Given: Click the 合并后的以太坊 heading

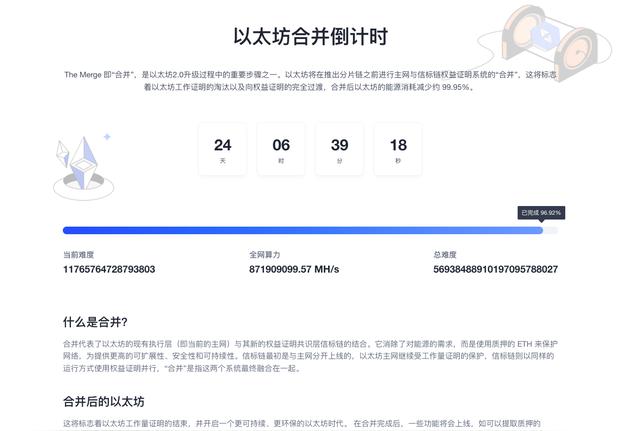Looking at the screenshot, I should [104, 402].
